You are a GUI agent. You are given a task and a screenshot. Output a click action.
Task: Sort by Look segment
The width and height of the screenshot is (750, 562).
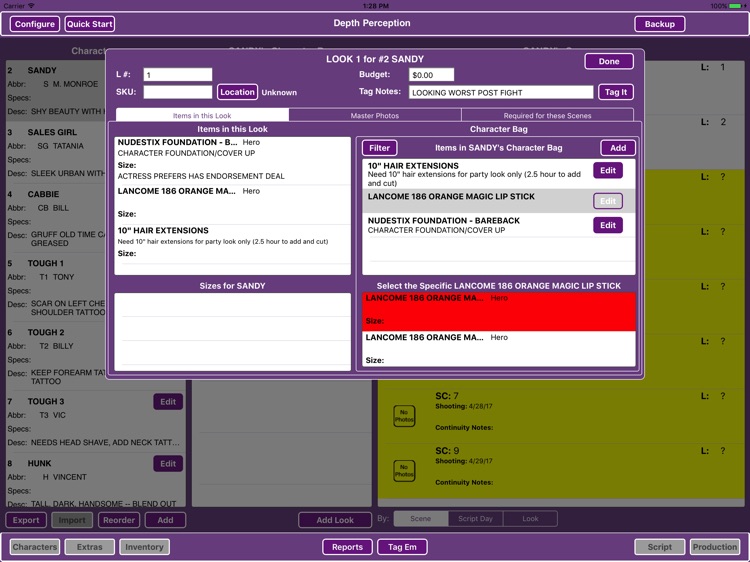point(530,518)
